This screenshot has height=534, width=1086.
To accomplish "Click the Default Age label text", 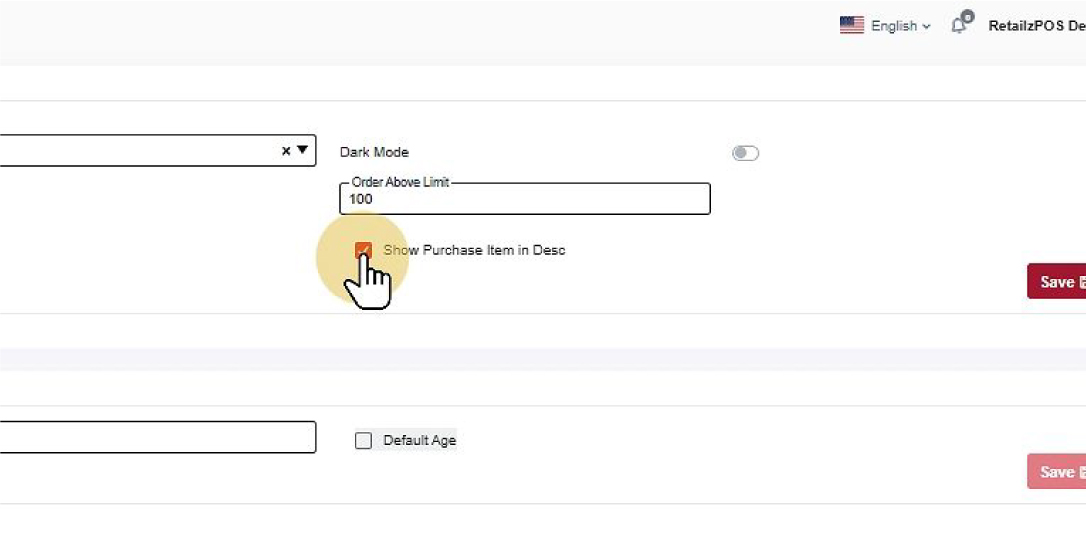I will (419, 440).
